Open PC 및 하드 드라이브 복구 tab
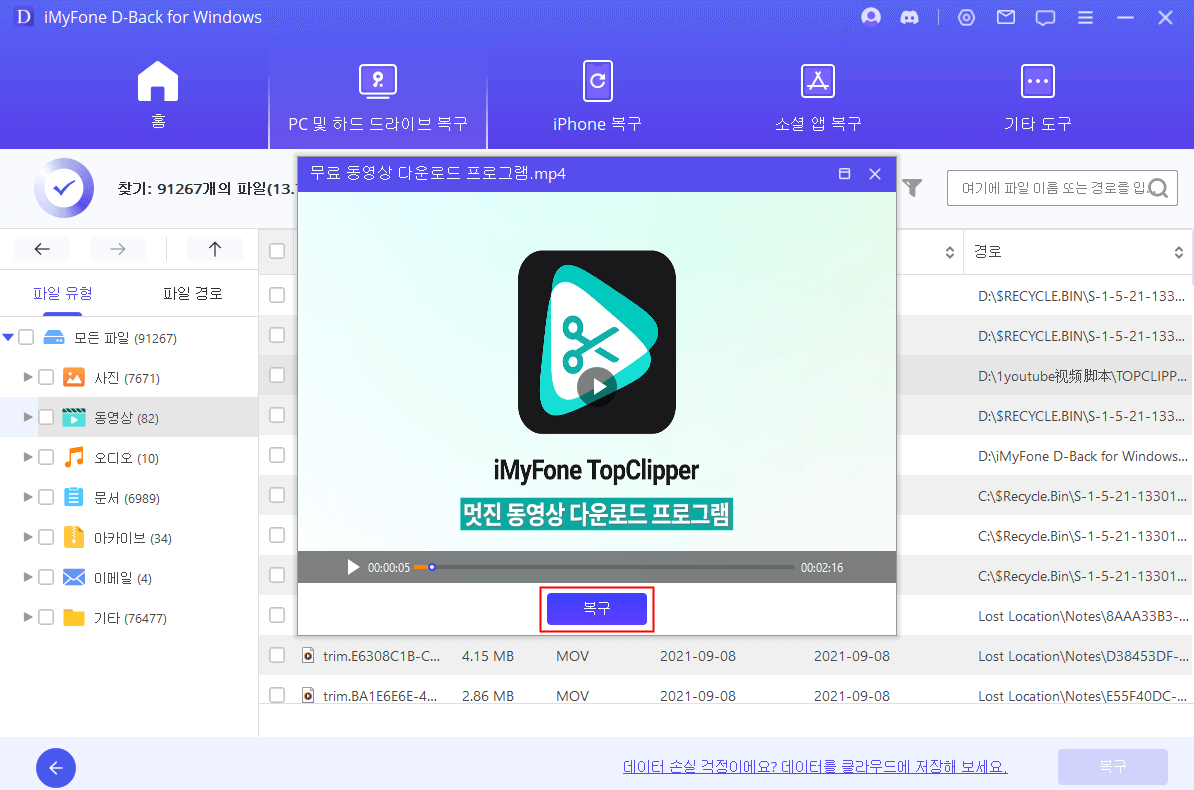1194x790 pixels. [x=378, y=98]
